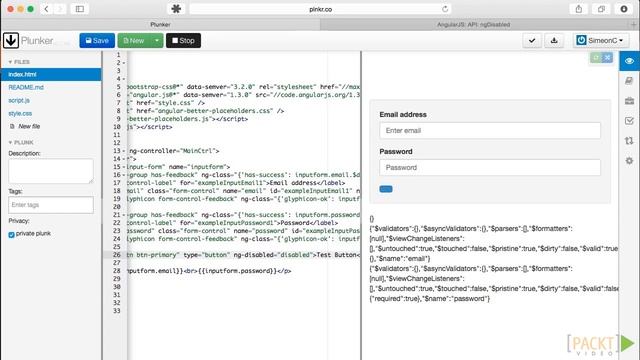Click the Plunker logo icon
Viewport: 640px width, 360px height.
(x=11, y=40)
